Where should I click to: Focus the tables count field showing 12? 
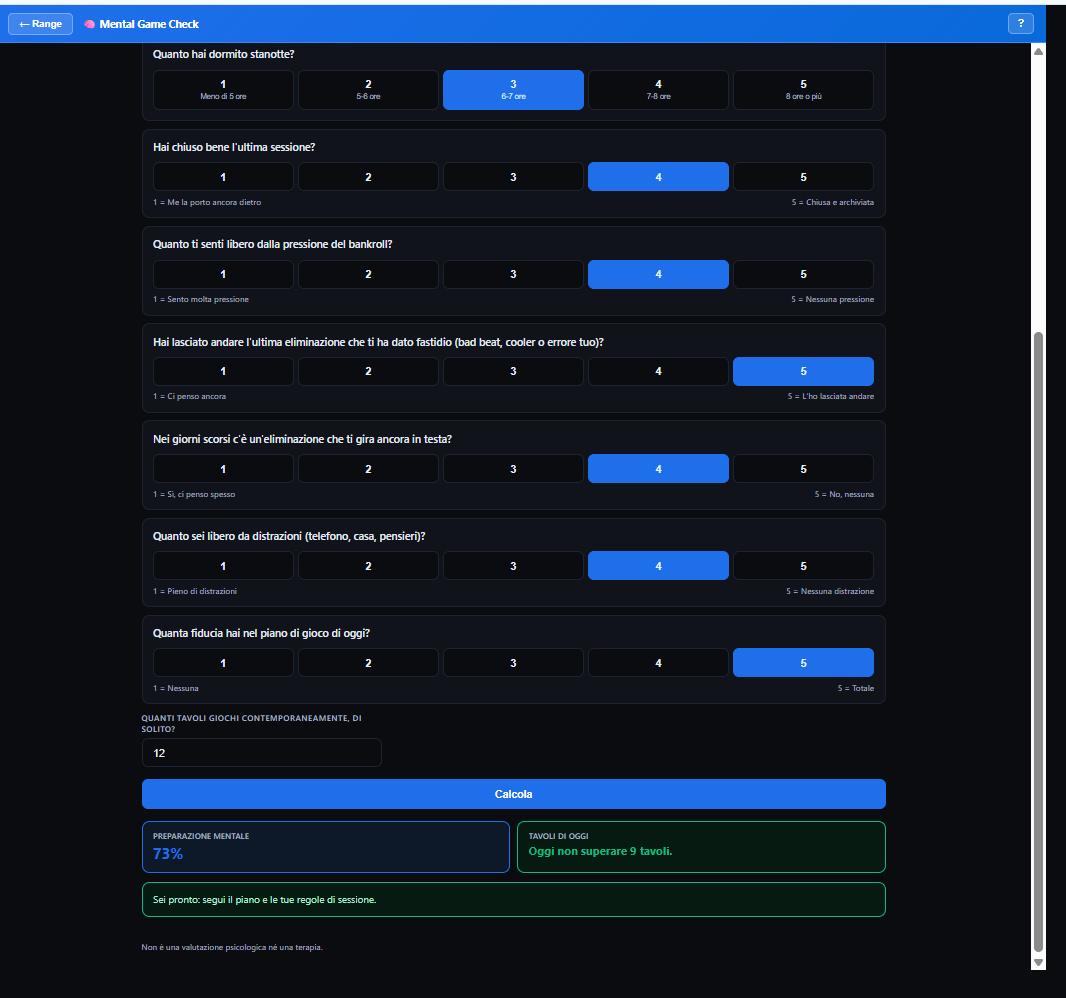pos(262,753)
